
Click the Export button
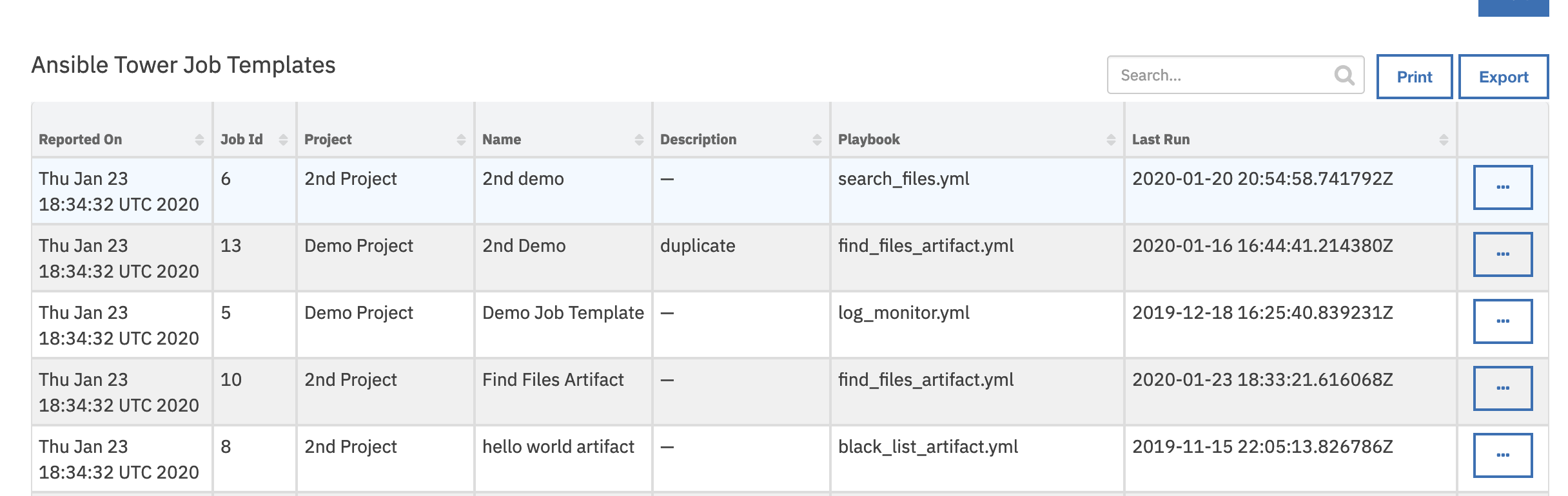tap(1504, 77)
